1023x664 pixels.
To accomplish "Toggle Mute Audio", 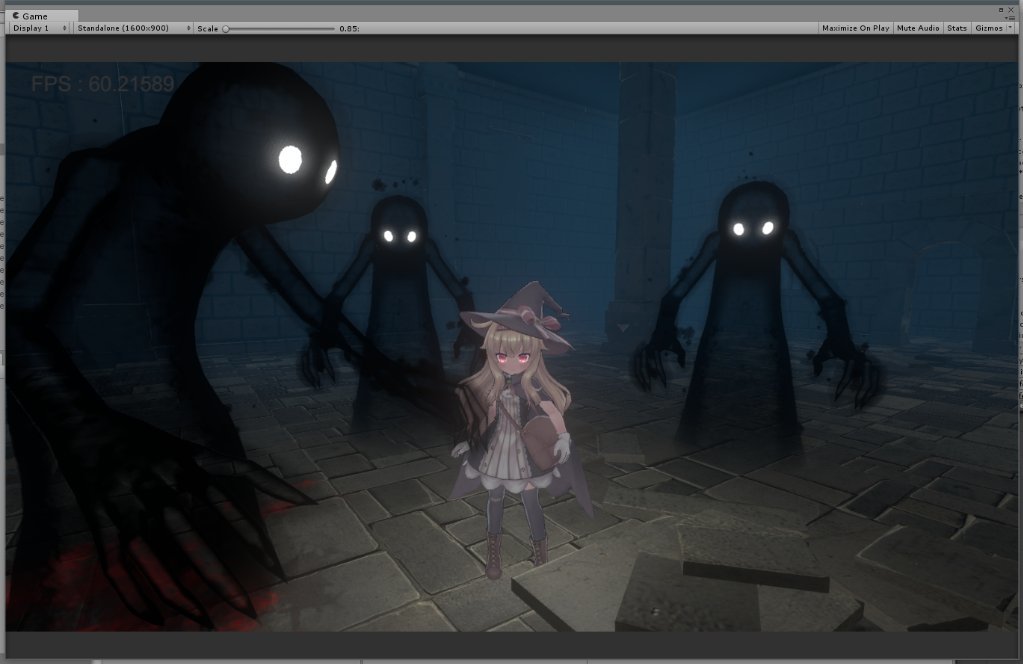I will (x=918, y=28).
